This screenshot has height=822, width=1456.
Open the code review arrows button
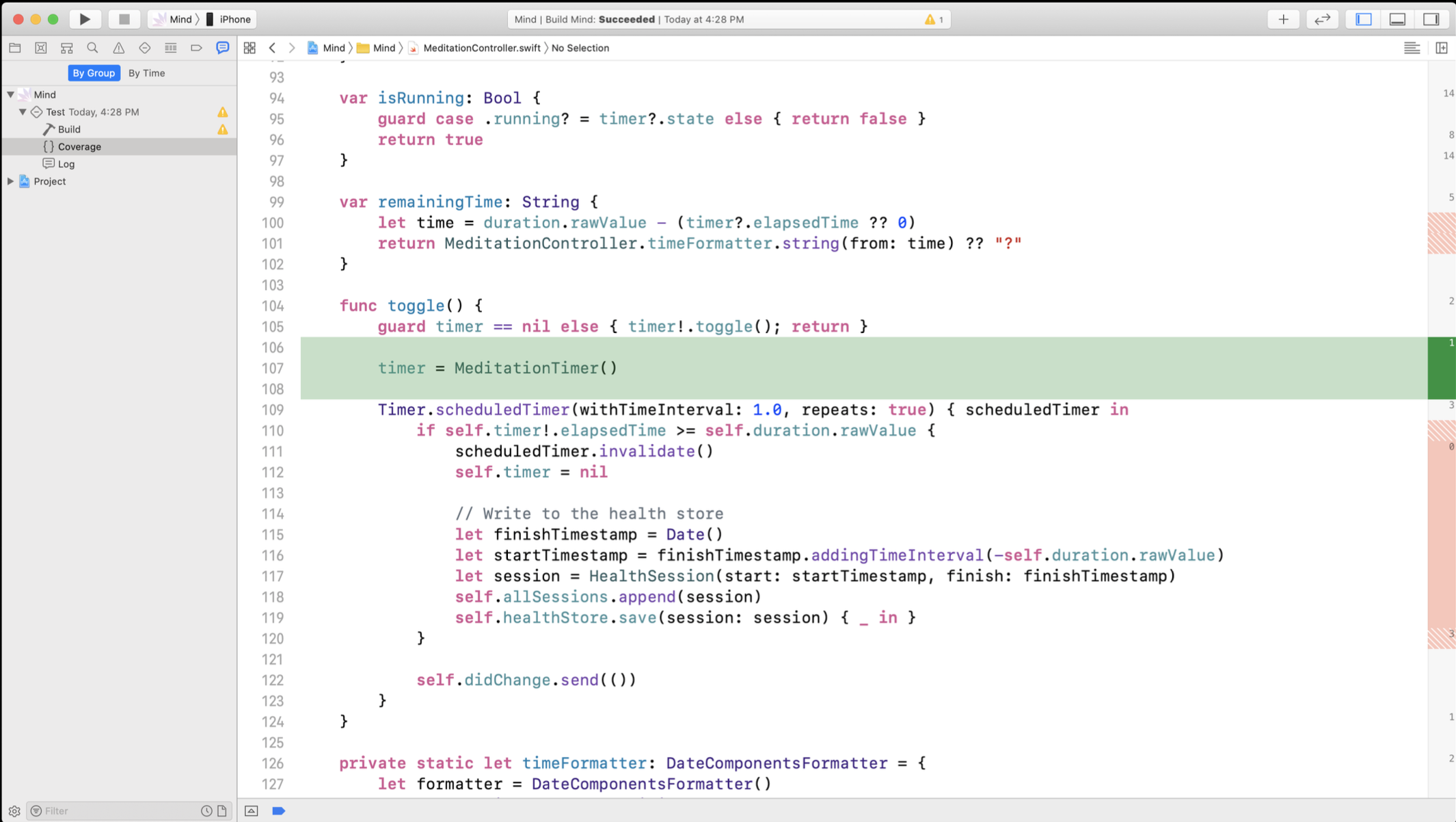[1322, 19]
